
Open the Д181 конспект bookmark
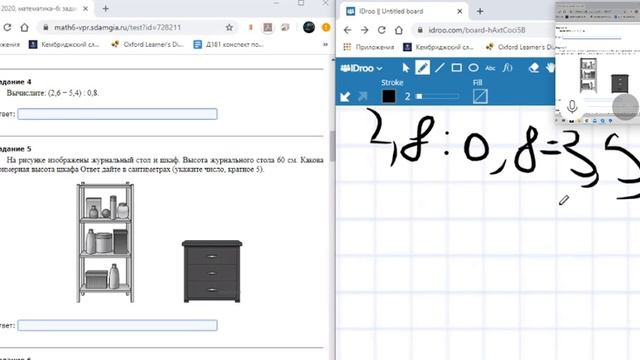coord(229,44)
